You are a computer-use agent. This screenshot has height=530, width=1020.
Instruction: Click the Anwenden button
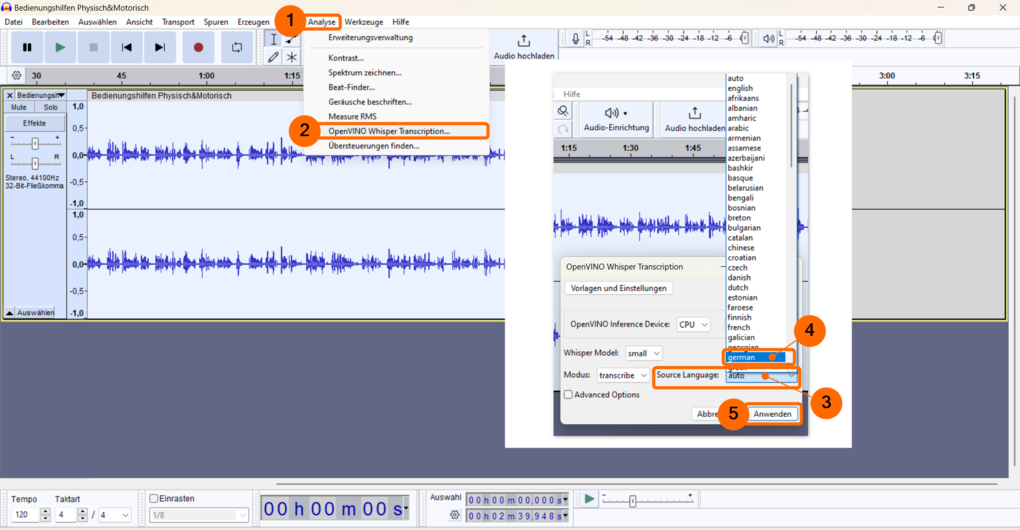click(772, 414)
